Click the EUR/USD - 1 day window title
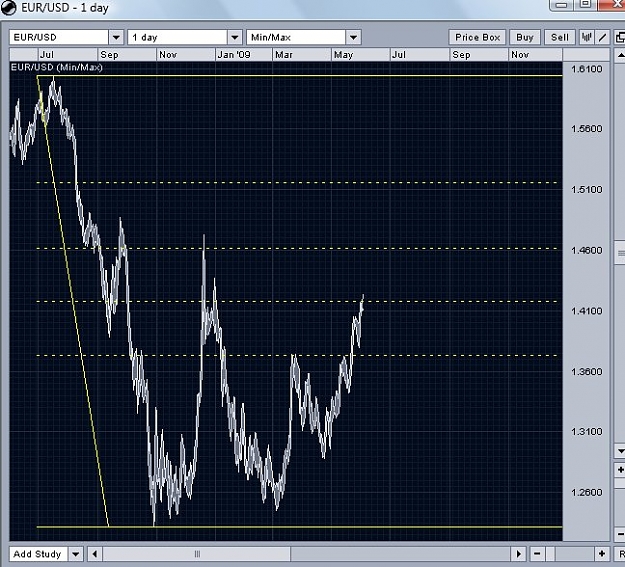The image size is (625, 567). pos(65,8)
